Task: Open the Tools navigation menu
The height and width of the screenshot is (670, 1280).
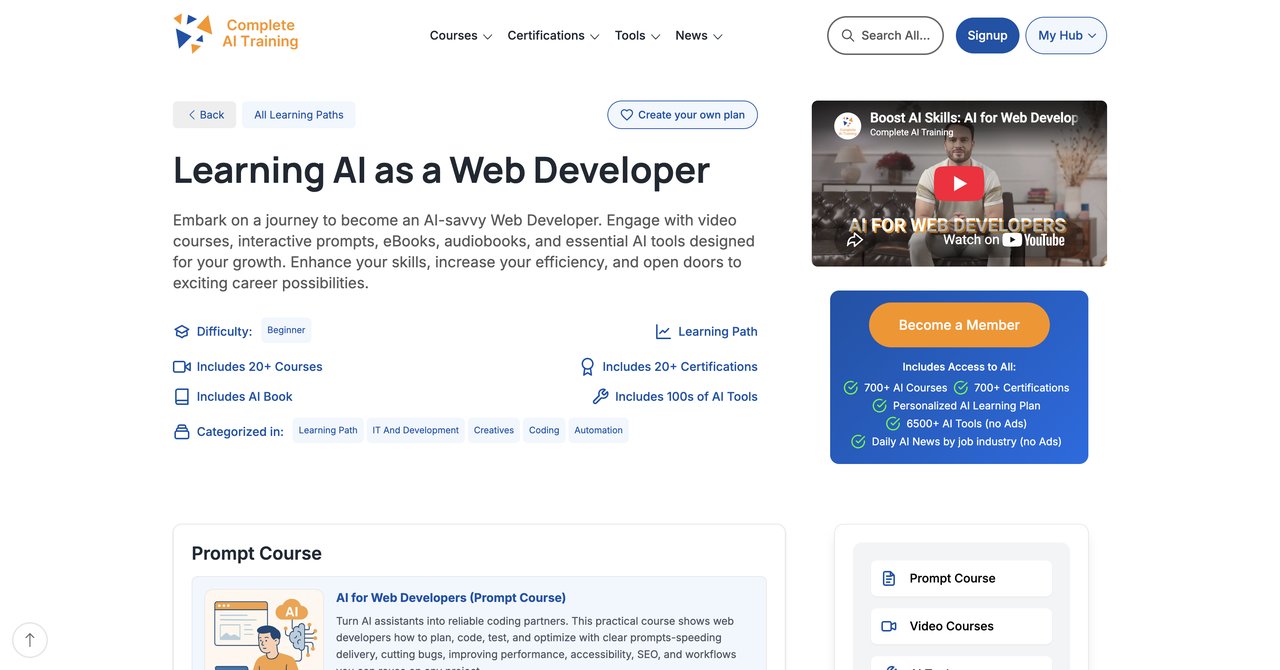Action: pos(638,35)
